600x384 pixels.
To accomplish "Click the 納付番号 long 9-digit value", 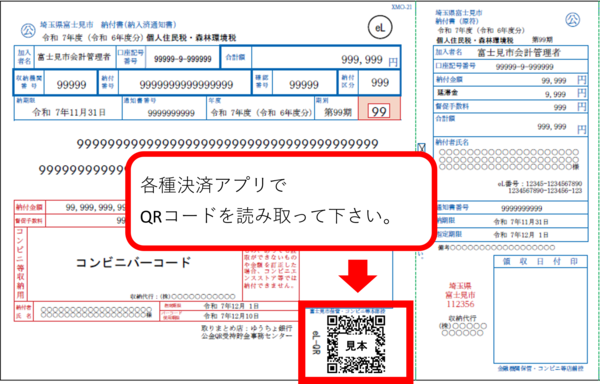I will [186, 85].
